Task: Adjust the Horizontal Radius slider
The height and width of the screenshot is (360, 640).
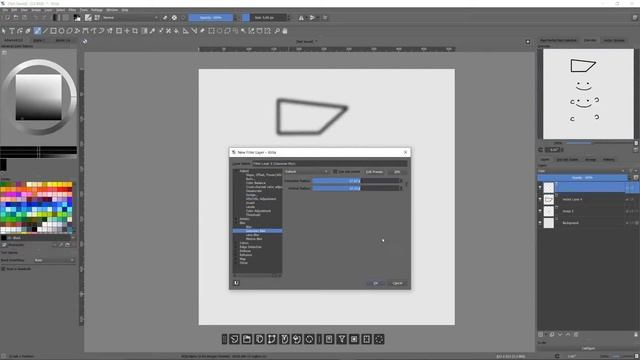Action: point(355,180)
